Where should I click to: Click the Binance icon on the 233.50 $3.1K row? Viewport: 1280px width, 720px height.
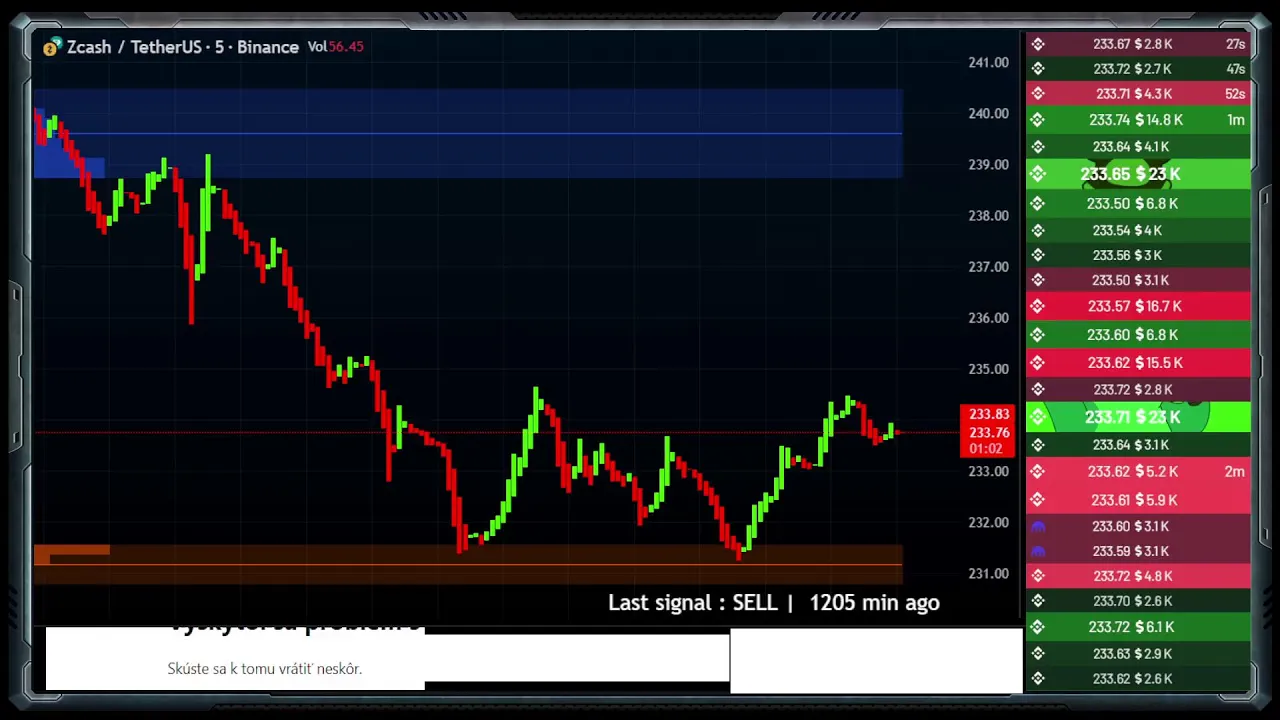pos(1038,280)
